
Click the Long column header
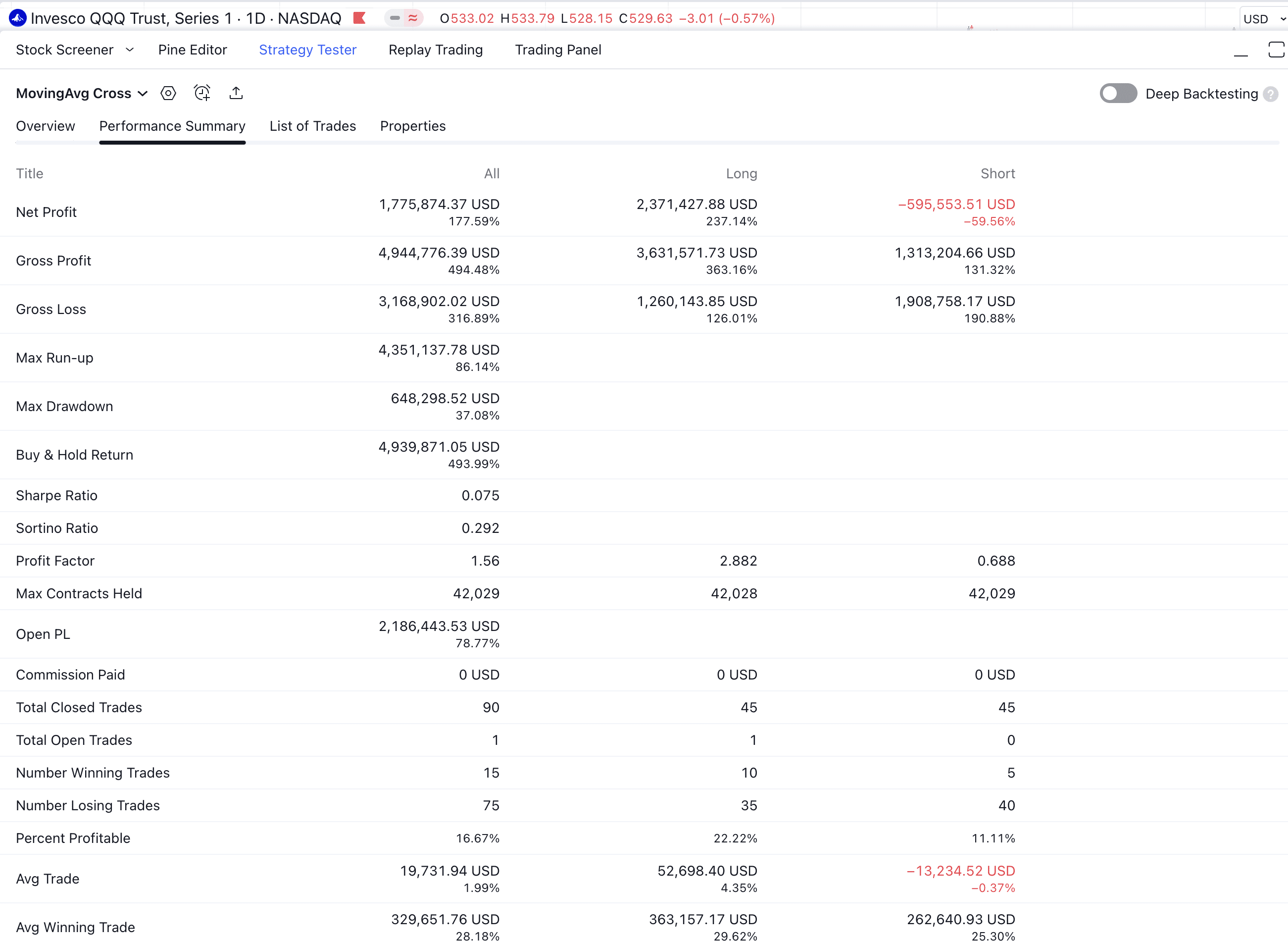pos(742,174)
